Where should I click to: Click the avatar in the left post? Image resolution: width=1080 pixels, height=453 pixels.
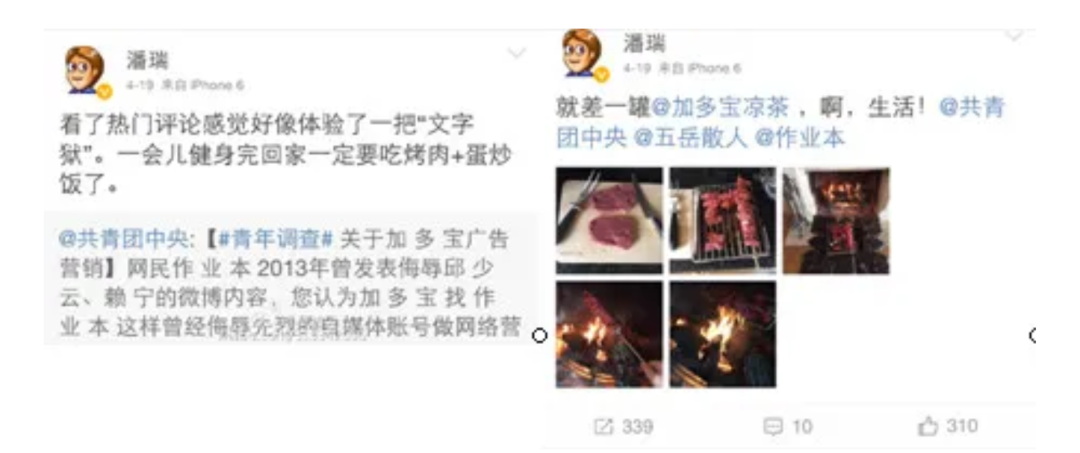click(85, 70)
